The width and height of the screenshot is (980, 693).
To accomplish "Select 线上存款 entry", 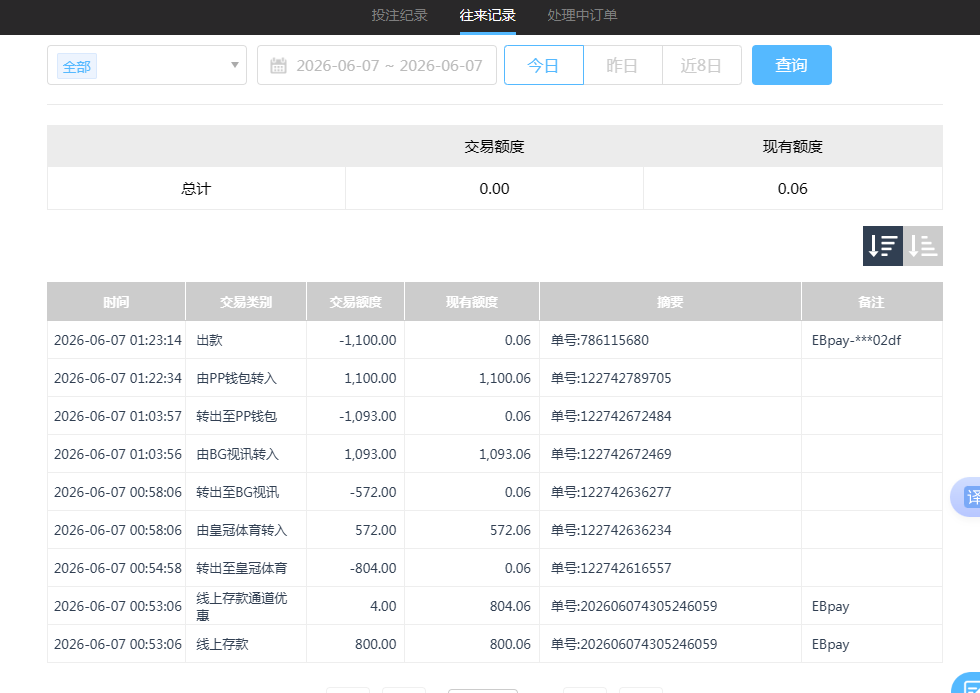I will coord(222,644).
